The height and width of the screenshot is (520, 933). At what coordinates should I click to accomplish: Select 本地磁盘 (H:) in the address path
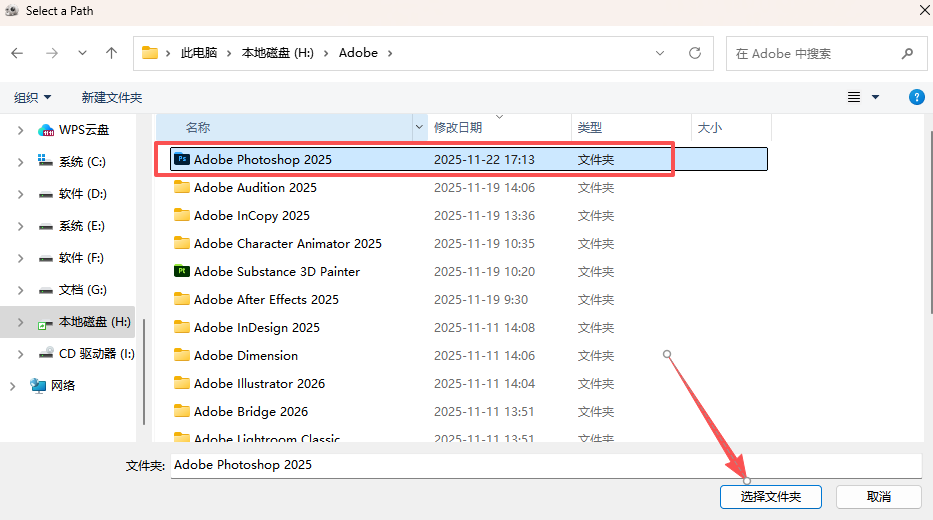277,53
